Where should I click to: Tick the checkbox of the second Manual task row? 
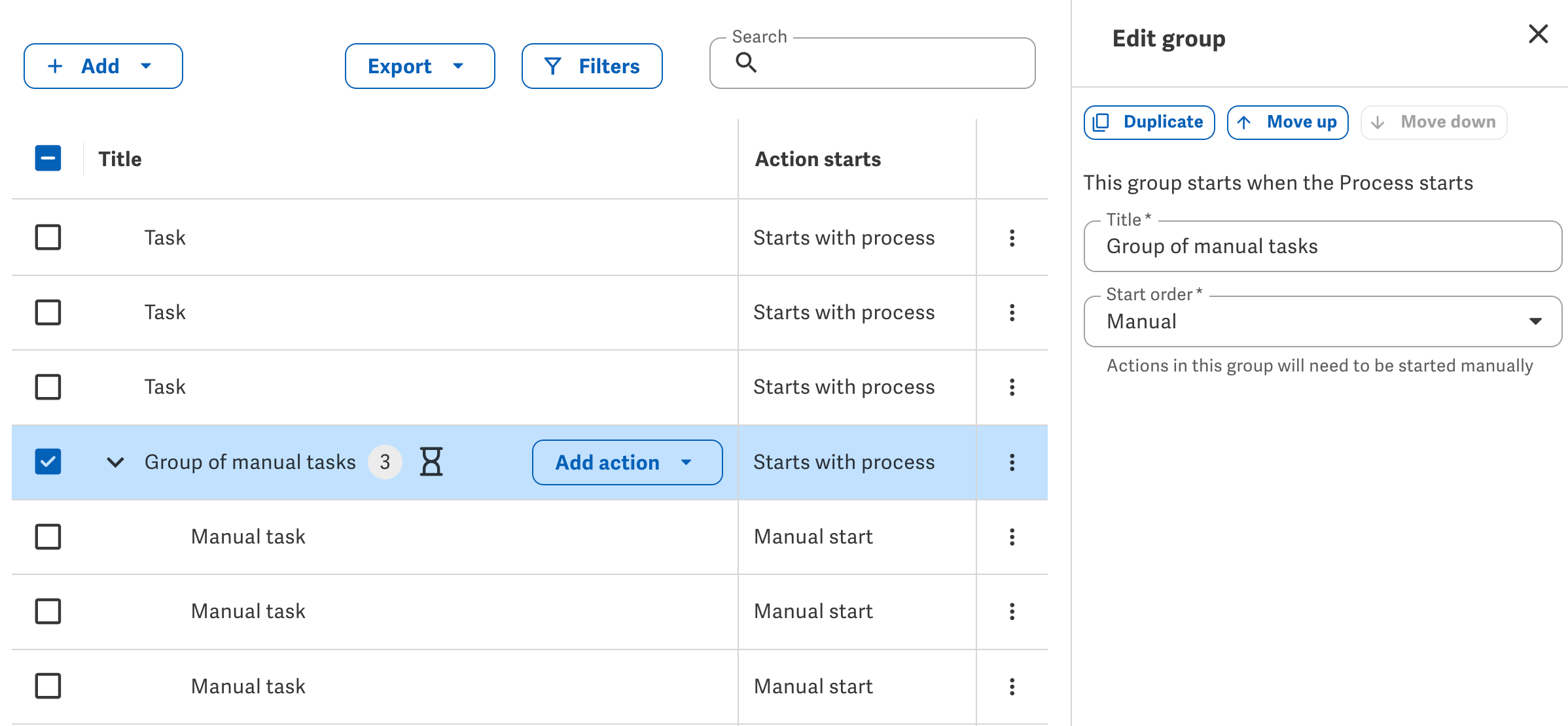click(x=48, y=611)
